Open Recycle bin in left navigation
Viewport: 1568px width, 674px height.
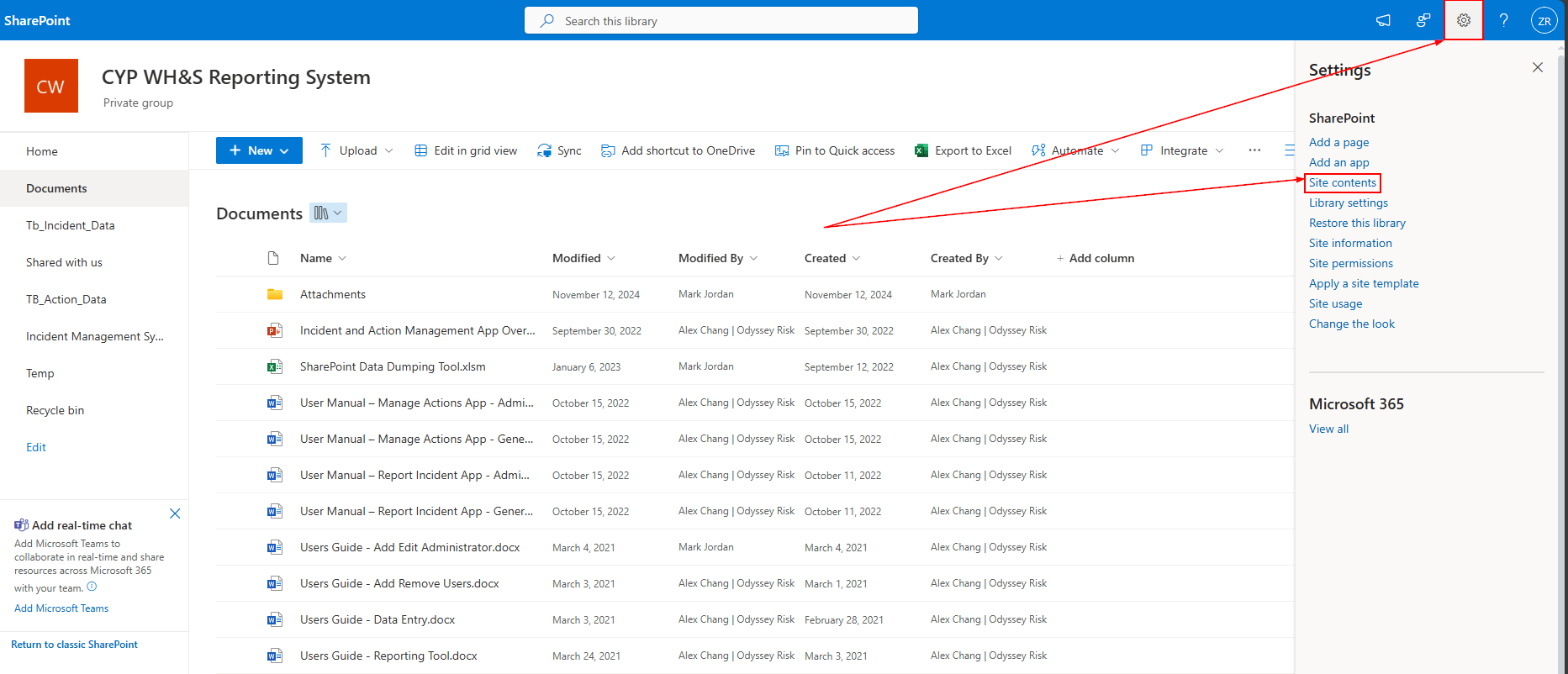coord(55,410)
